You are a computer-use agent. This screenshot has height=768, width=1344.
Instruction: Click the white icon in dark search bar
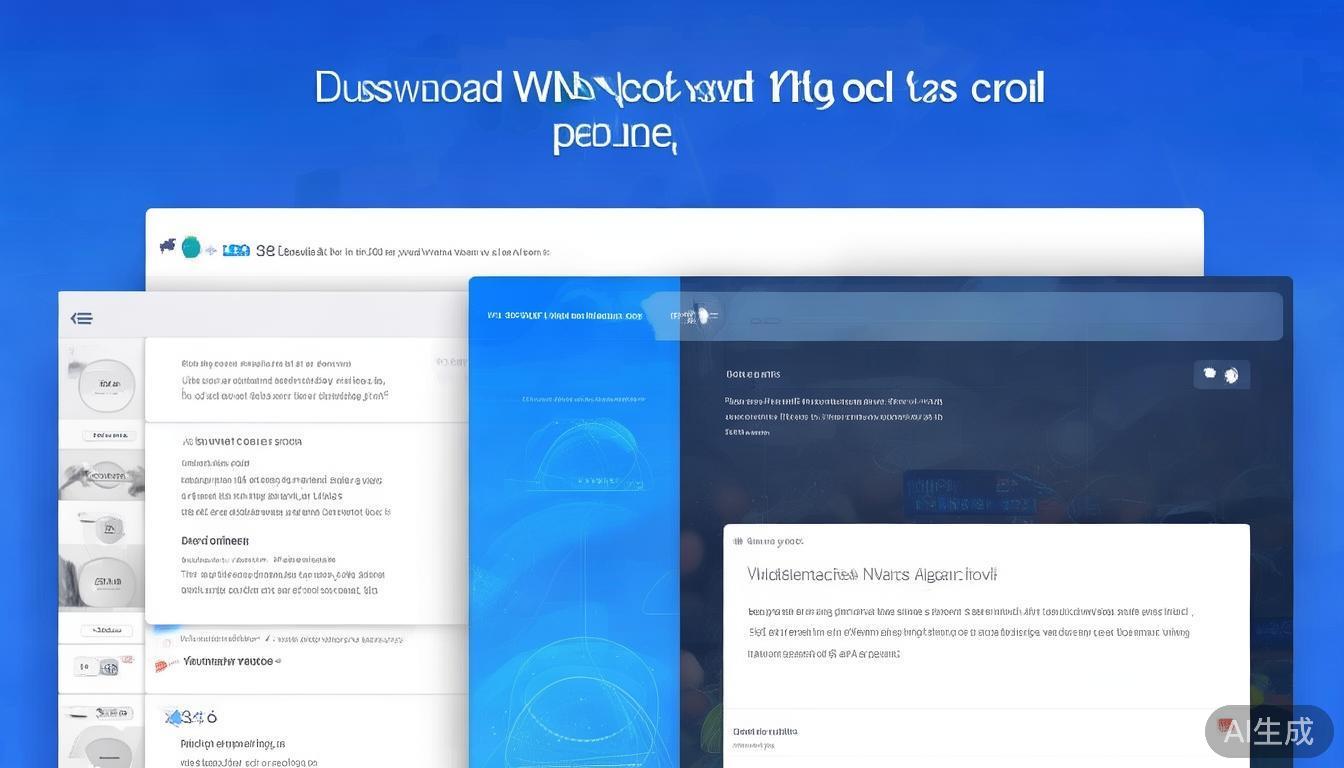(x=702, y=316)
